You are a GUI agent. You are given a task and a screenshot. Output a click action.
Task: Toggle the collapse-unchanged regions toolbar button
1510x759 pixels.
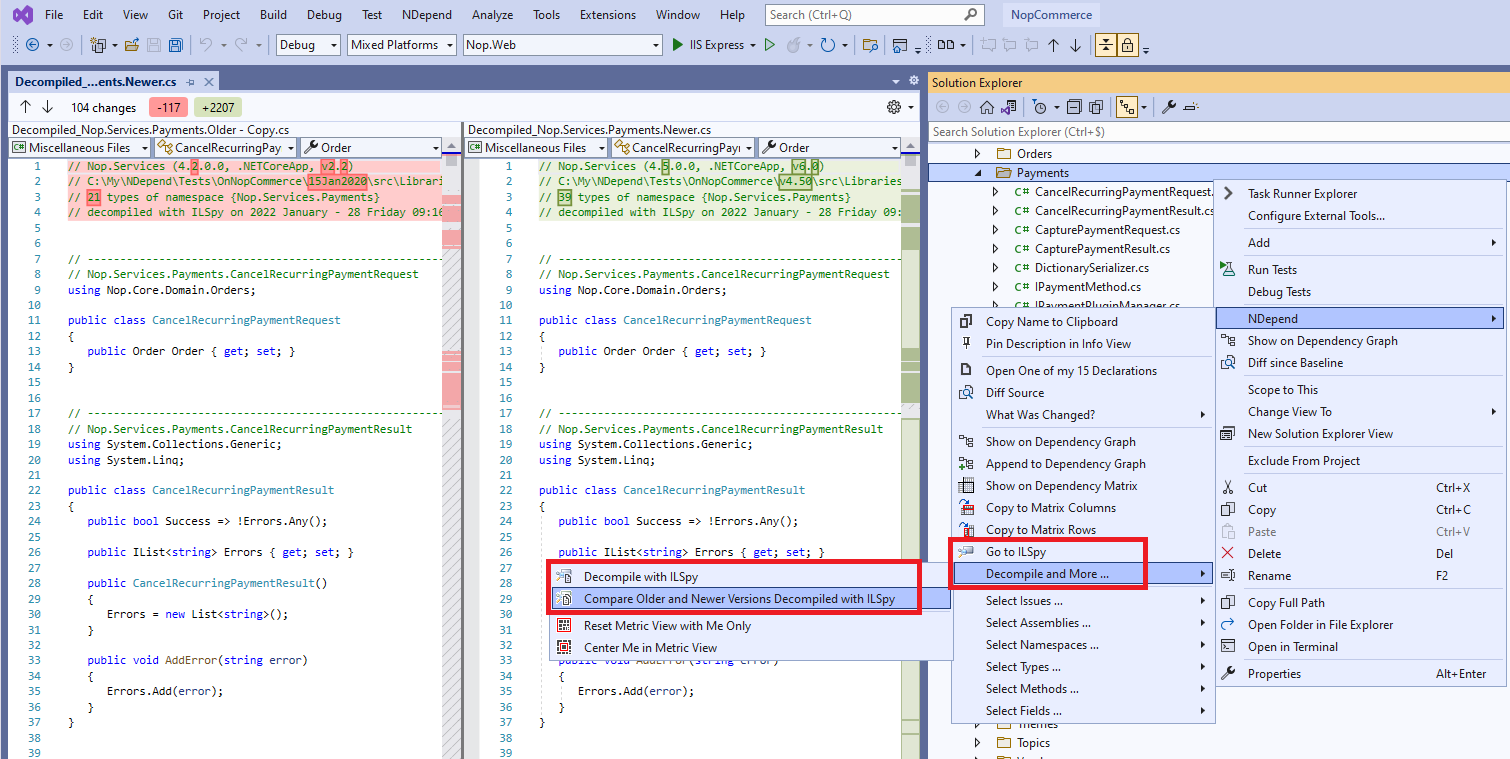pyautogui.click(x=1106, y=45)
